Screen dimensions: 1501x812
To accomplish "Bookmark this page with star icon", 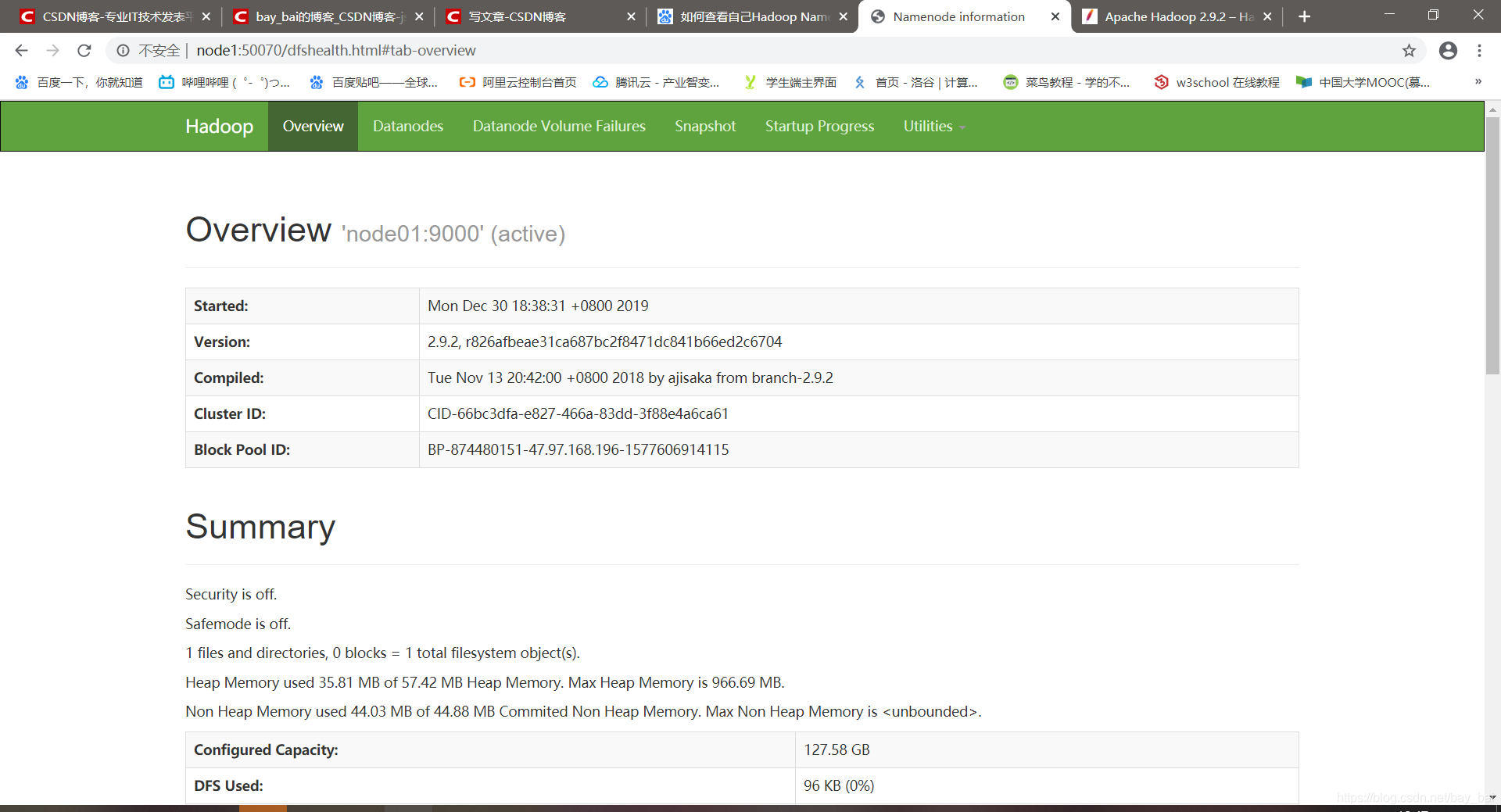I will click(1409, 51).
